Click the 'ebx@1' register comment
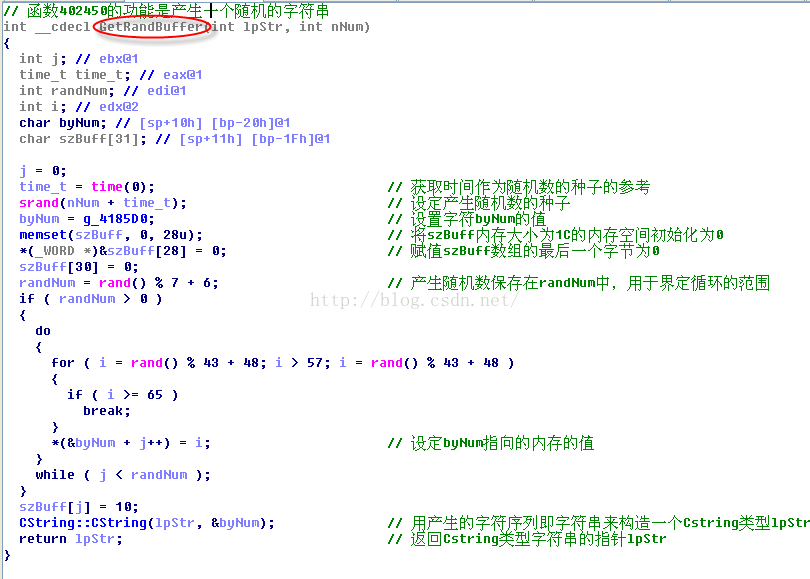The width and height of the screenshot is (810, 579). 118,59
